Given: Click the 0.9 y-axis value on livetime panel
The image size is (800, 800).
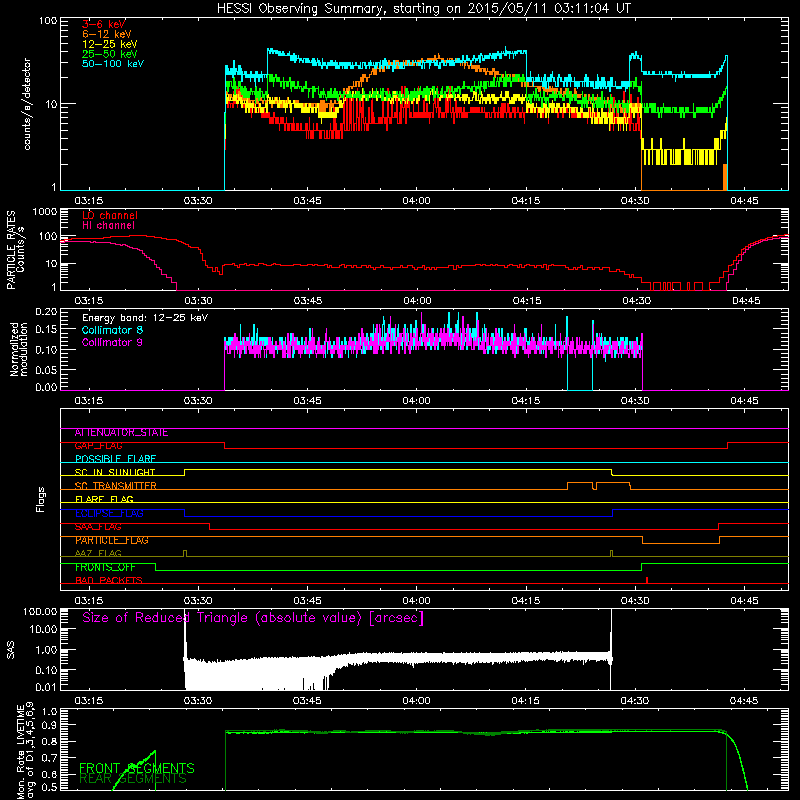Looking at the screenshot, I should (x=49, y=725).
